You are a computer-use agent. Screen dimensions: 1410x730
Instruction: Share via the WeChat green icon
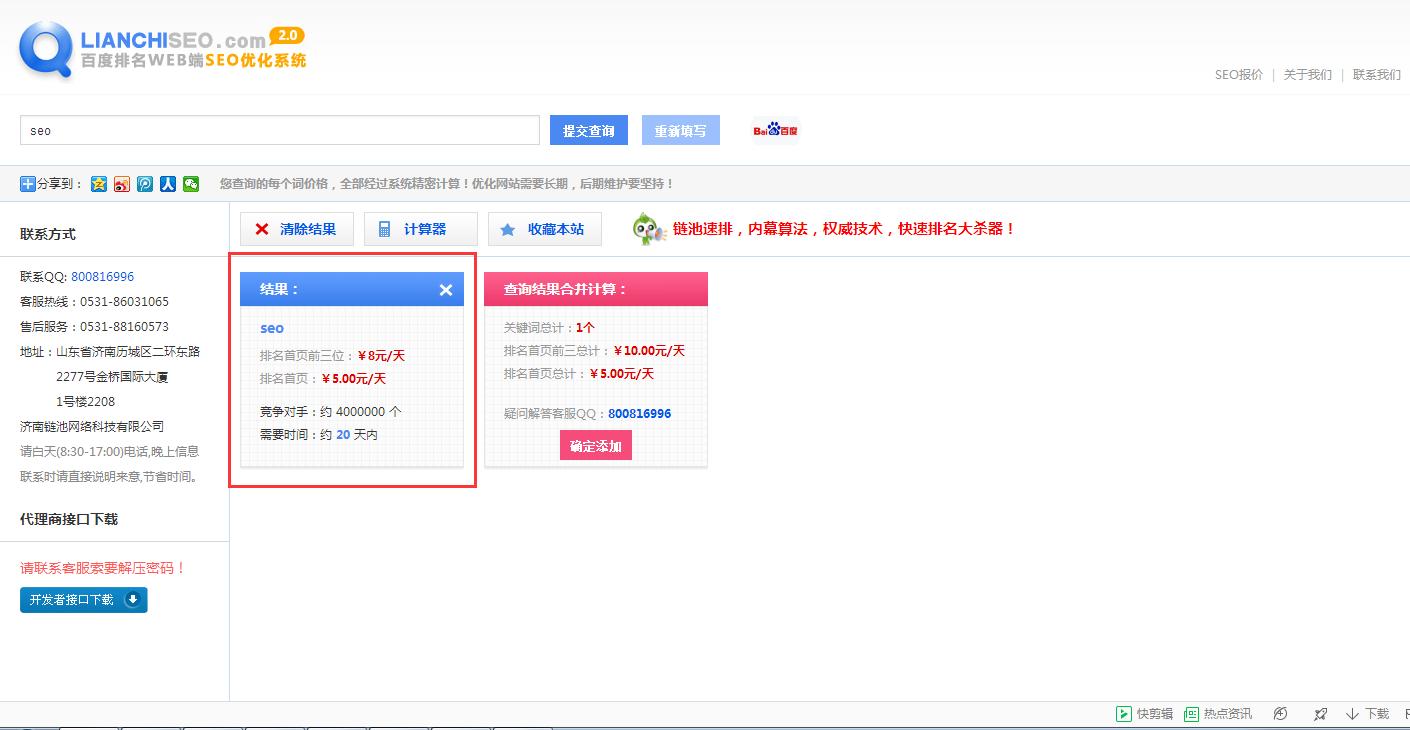tap(191, 184)
